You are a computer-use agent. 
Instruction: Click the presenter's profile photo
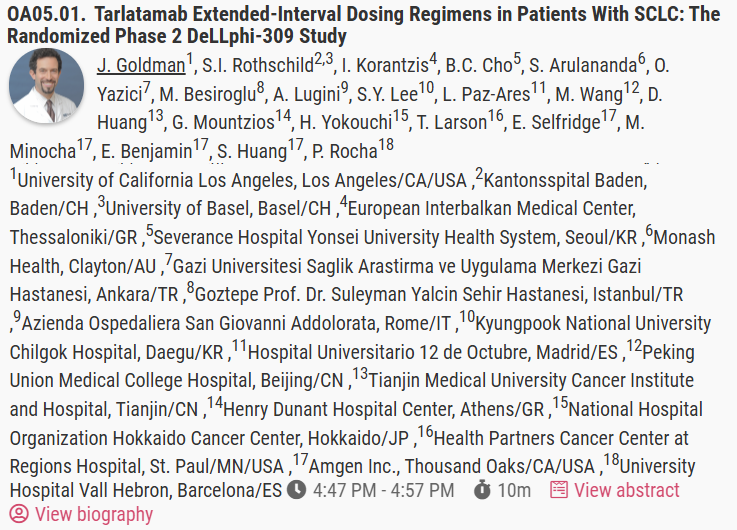(46, 86)
